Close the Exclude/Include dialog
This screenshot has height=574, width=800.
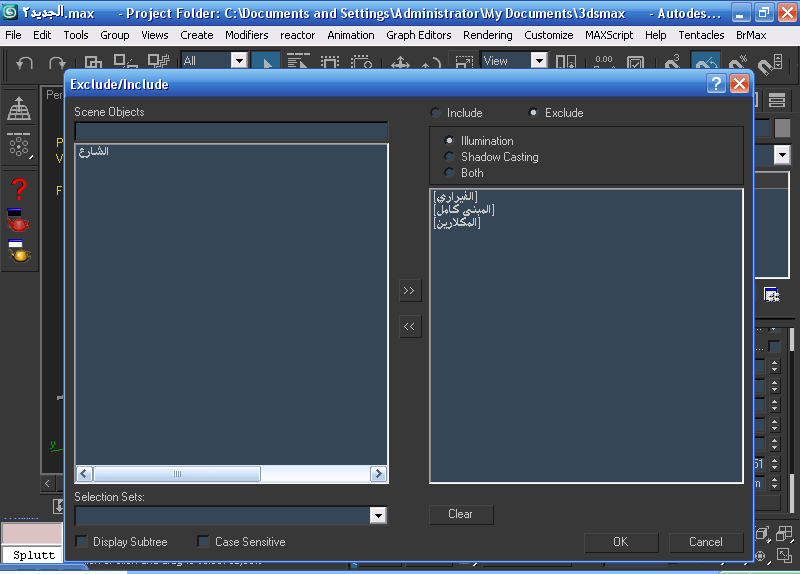click(739, 83)
